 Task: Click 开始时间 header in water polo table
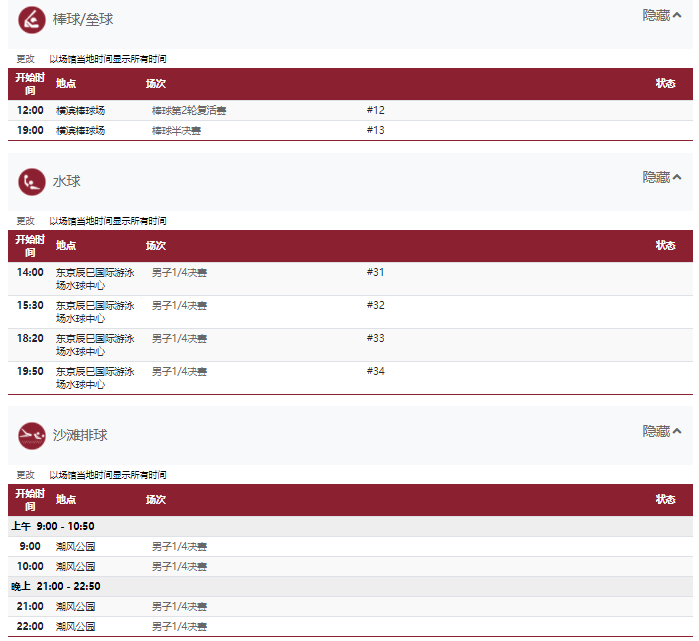click(x=30, y=246)
